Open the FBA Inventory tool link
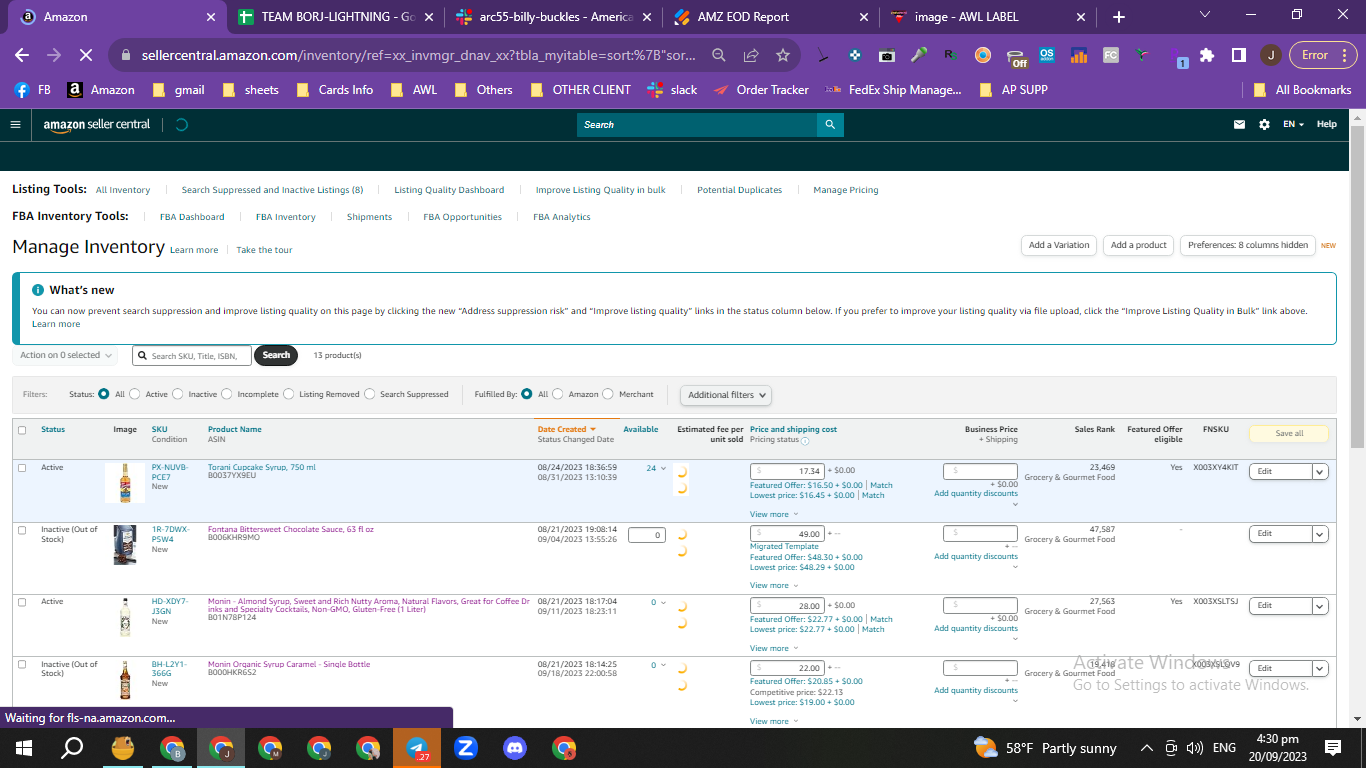1366x768 pixels. click(x=286, y=217)
